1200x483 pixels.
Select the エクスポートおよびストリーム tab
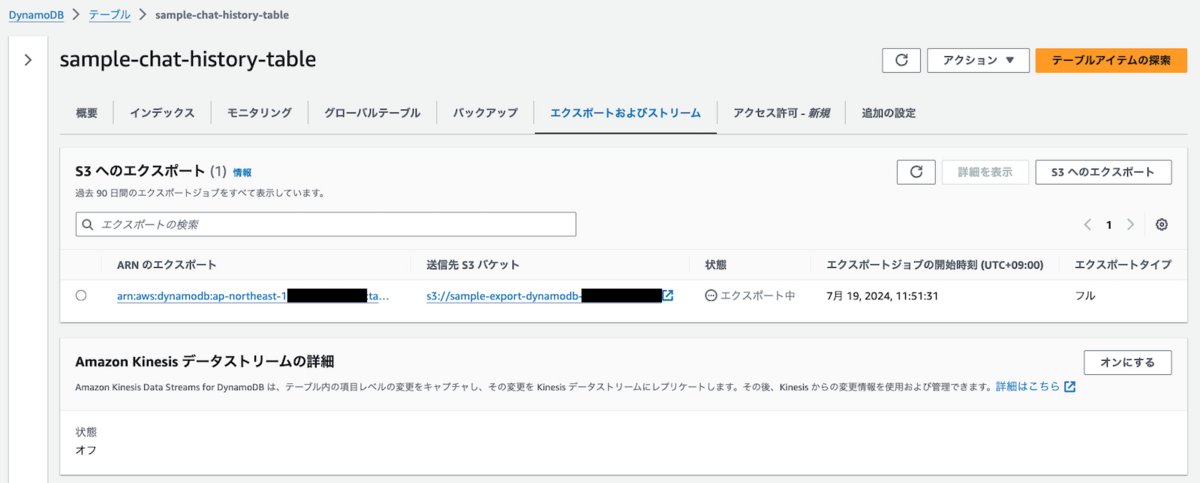[626, 113]
